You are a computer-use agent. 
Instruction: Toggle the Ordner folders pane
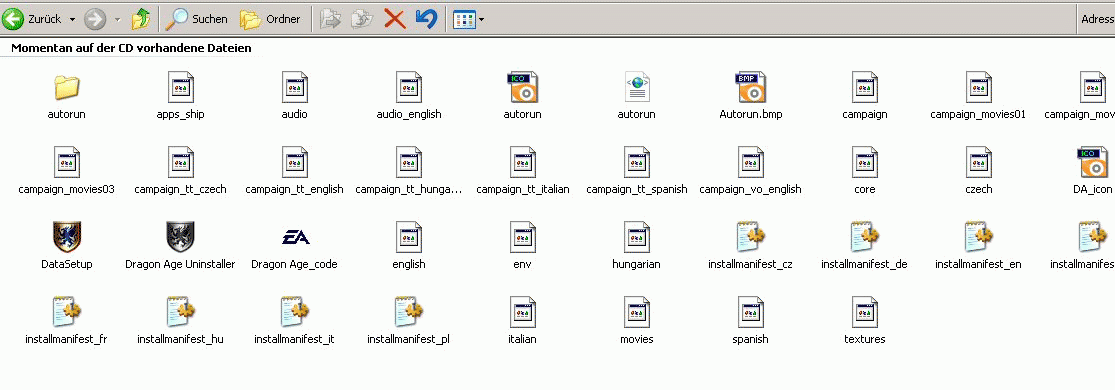(270, 19)
